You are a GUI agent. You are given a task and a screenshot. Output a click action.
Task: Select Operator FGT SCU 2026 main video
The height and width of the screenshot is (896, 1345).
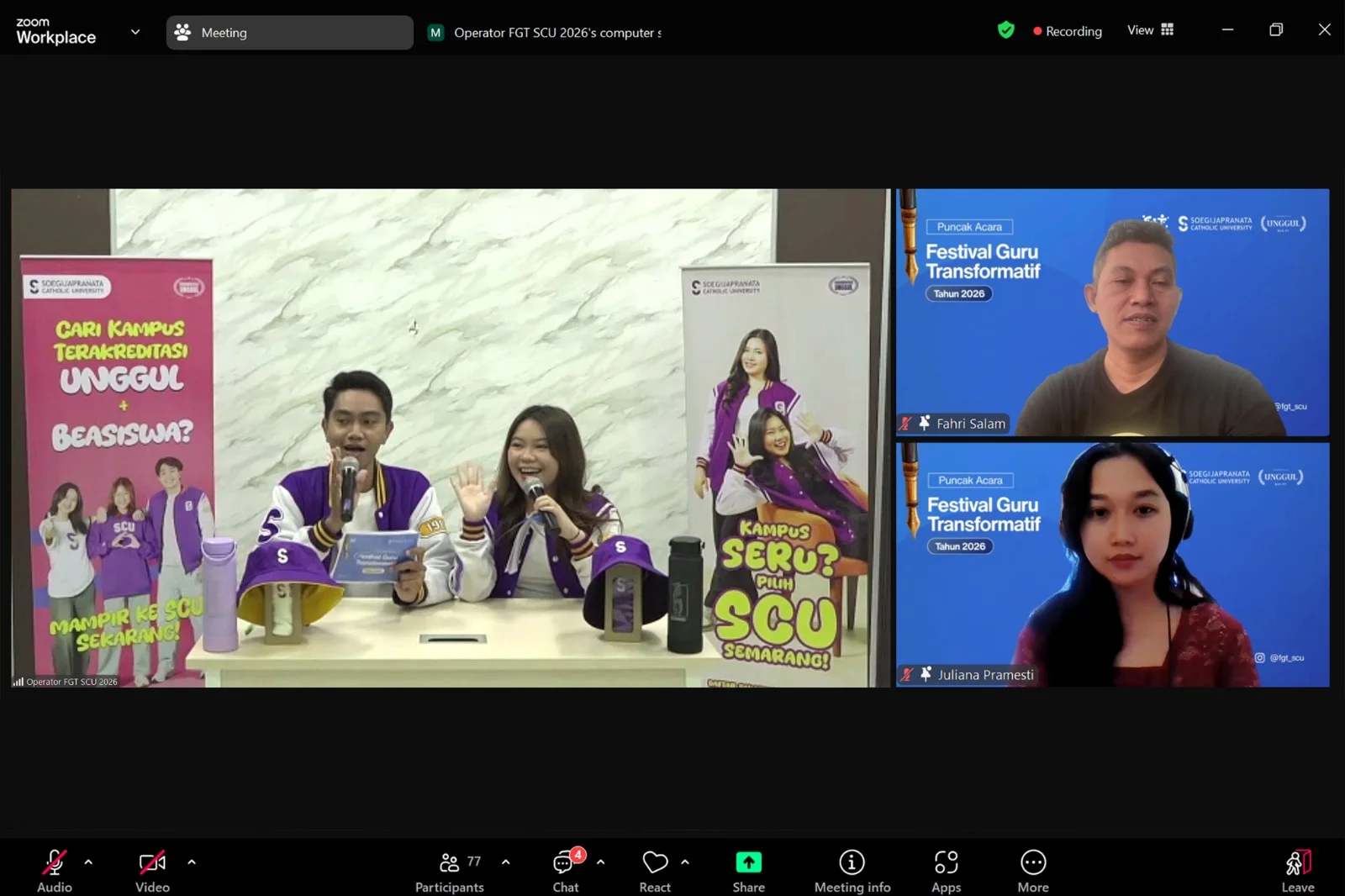451,438
